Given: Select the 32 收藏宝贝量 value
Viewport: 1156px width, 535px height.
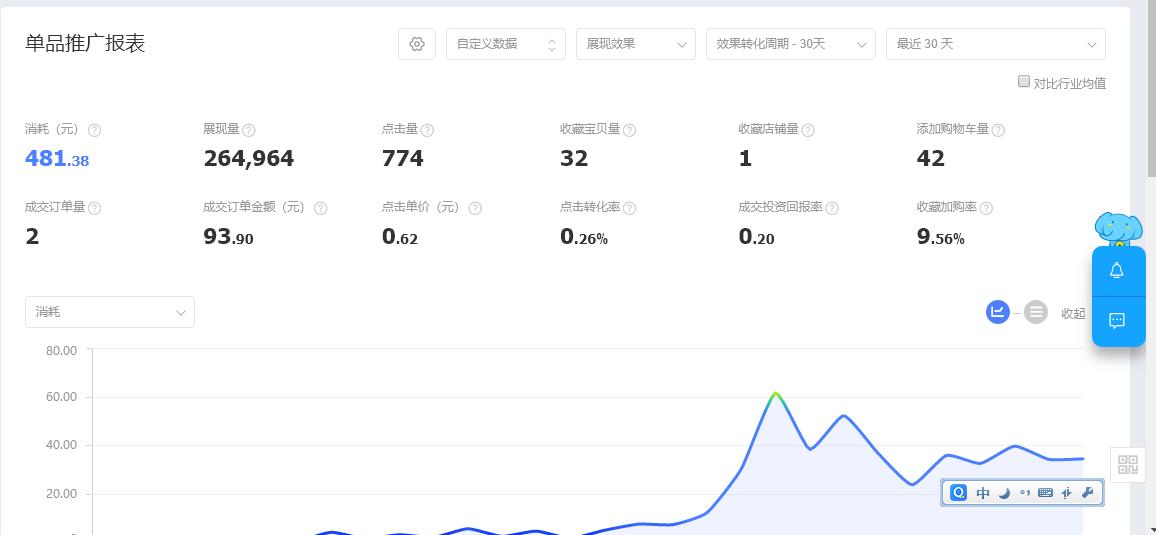Looking at the screenshot, I should pos(574,158).
